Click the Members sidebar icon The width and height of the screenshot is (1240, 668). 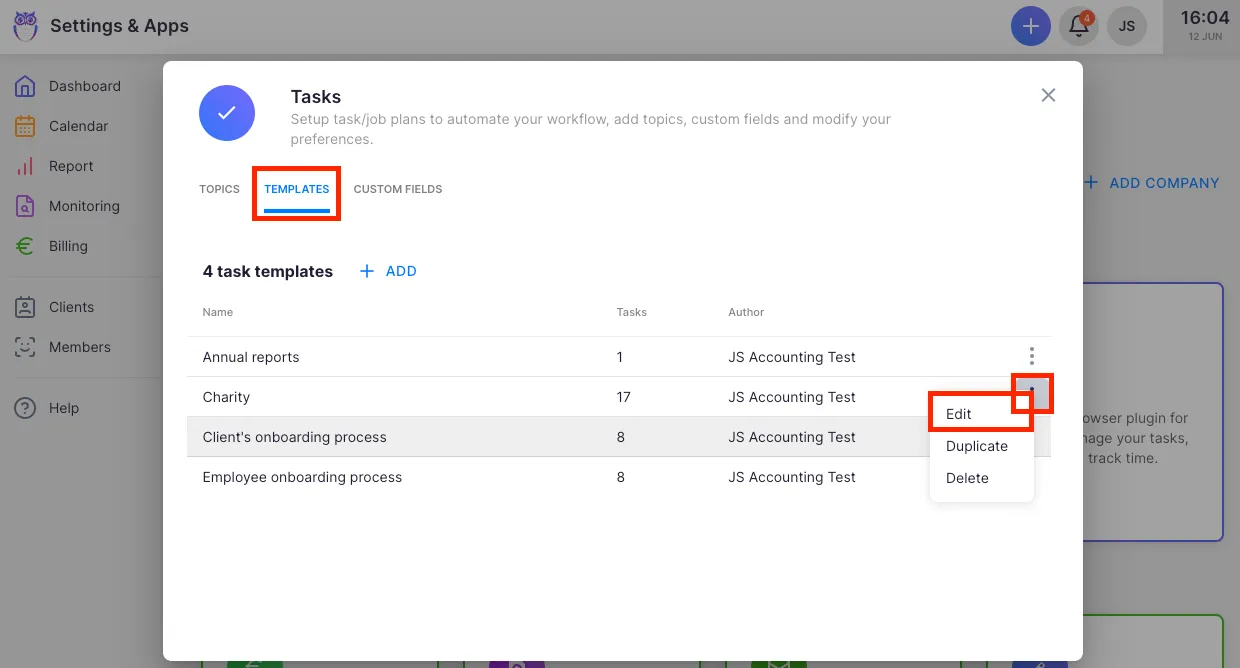(25, 347)
